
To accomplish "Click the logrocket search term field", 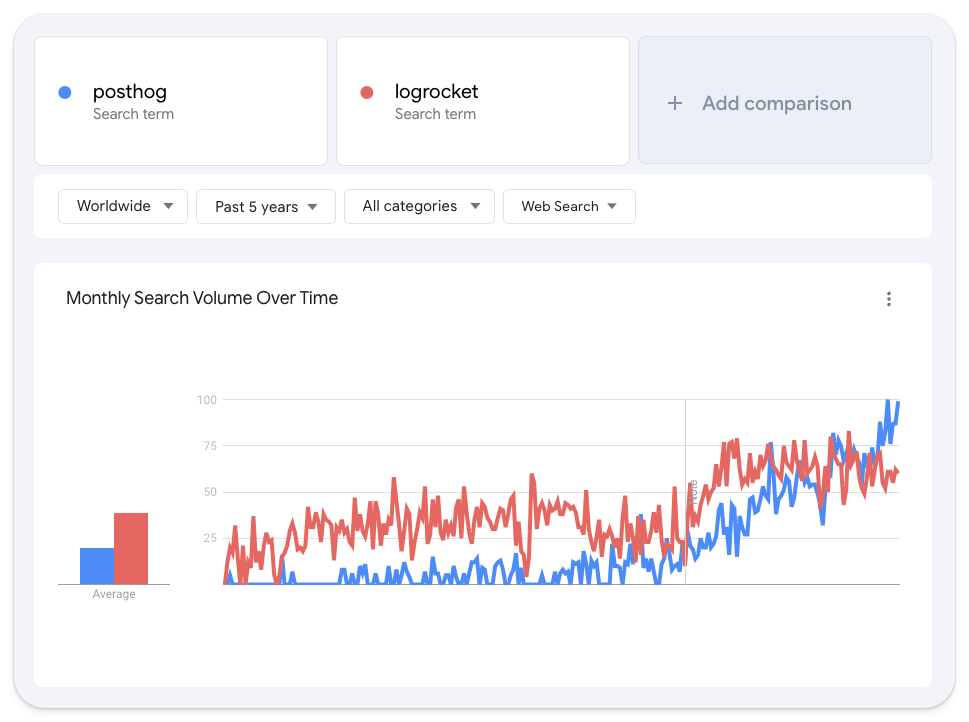I will [x=483, y=101].
